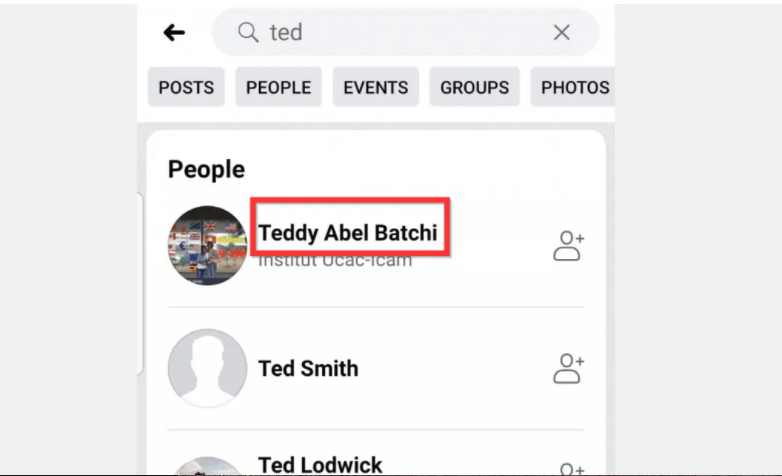The height and width of the screenshot is (476, 782).
Task: Go back using the left arrow
Action: click(x=174, y=33)
